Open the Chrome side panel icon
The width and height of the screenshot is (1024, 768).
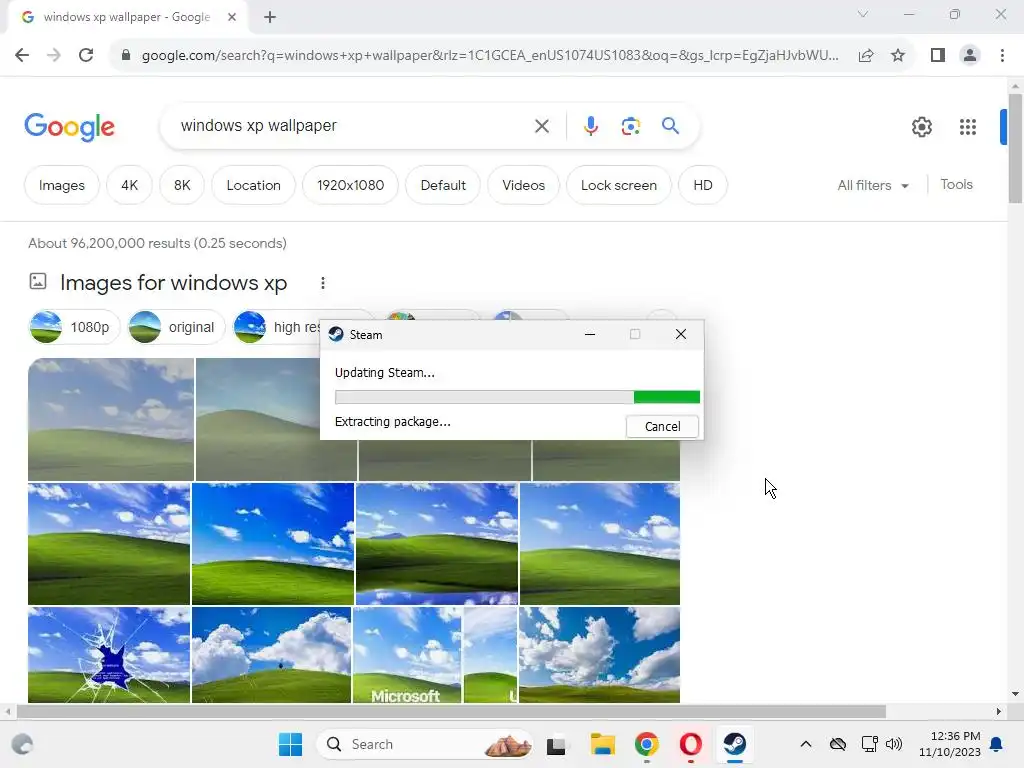tap(938, 56)
